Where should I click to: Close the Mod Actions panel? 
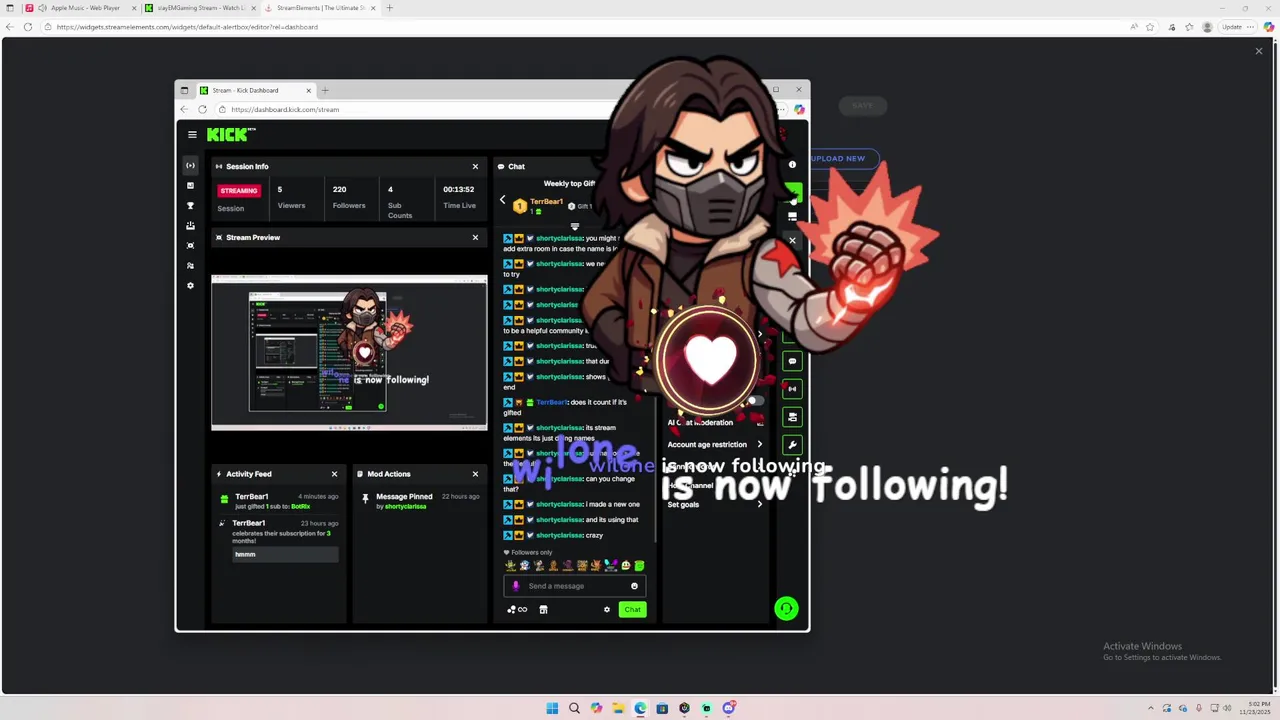click(475, 474)
